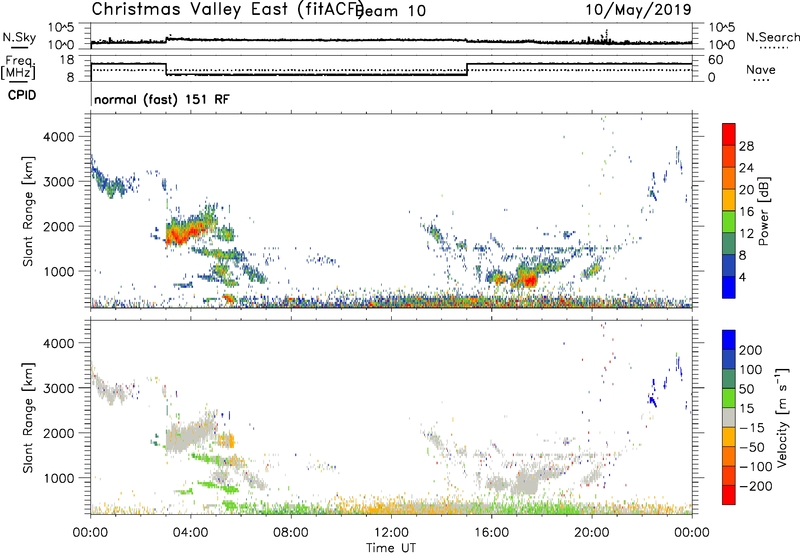
Task: Click the 'CPID' label
Action: point(22,95)
